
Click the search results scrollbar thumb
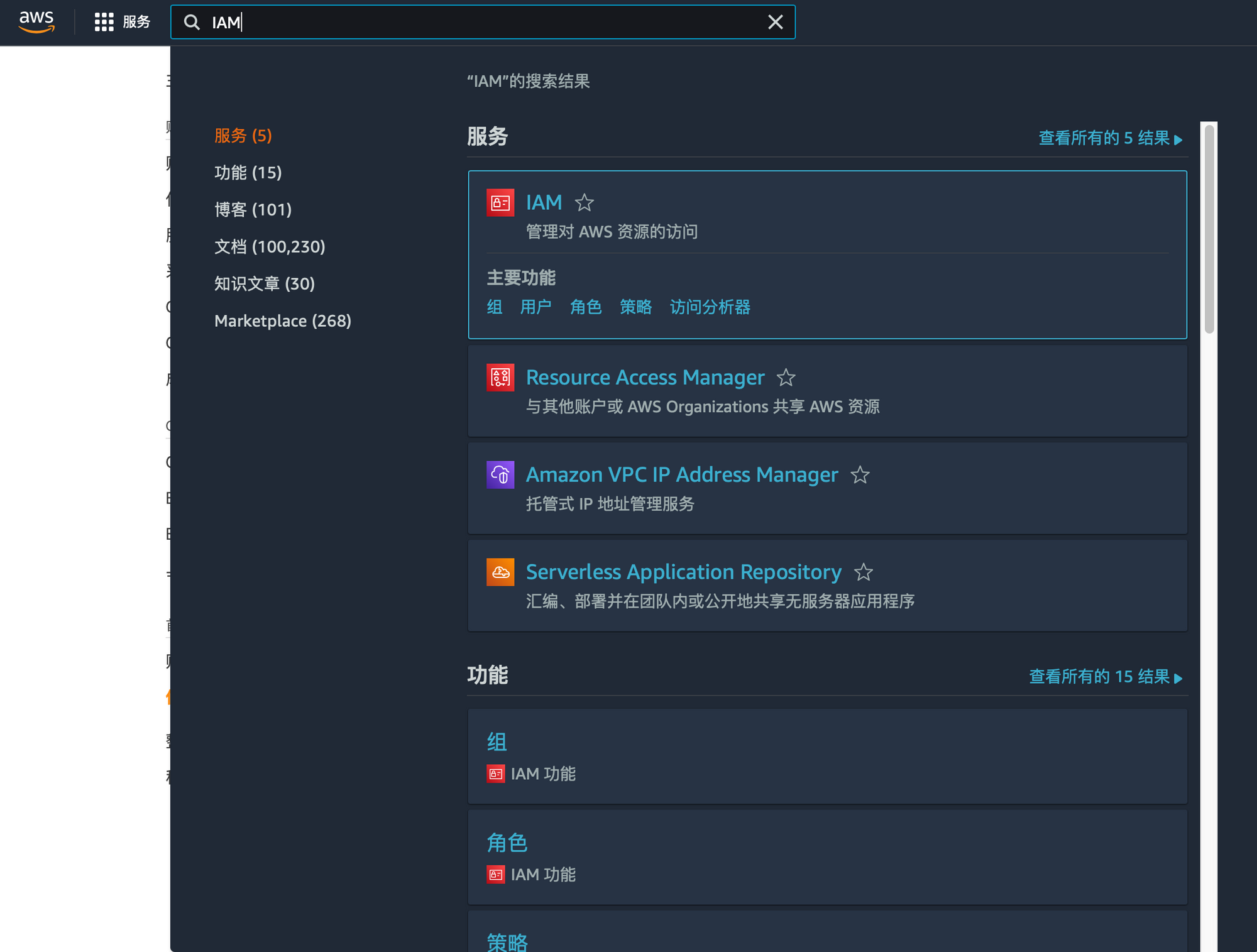[x=1209, y=229]
